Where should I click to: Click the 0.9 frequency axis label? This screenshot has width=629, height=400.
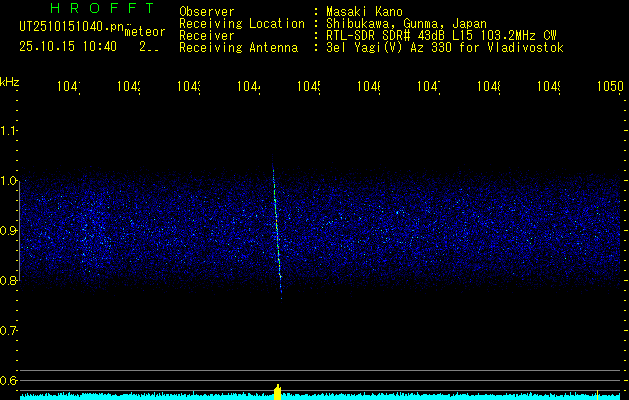tap(9, 231)
